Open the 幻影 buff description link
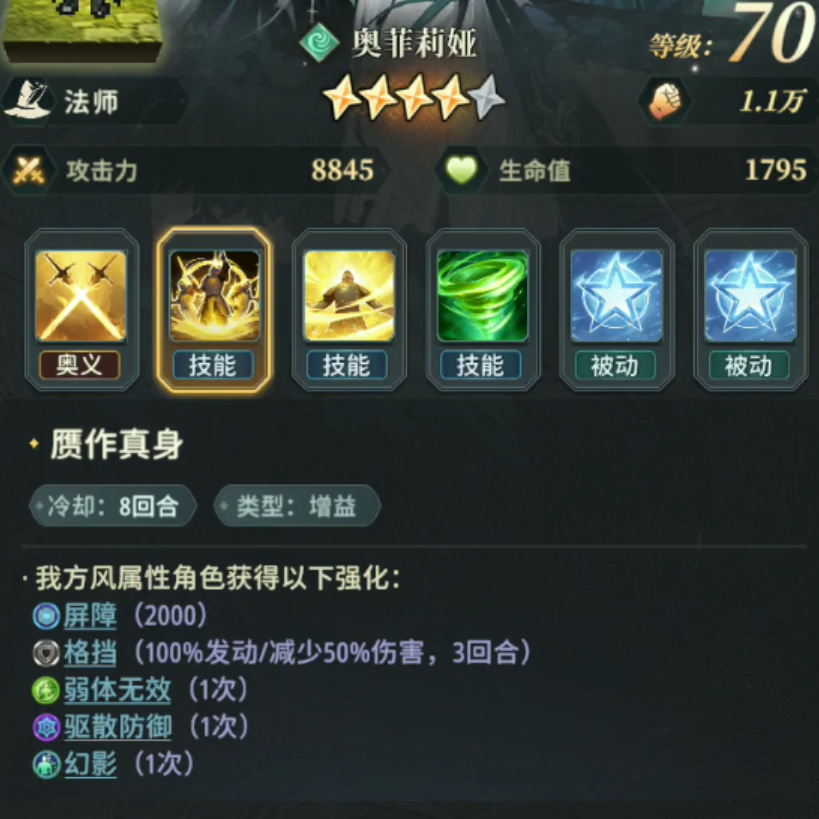This screenshot has width=819, height=819. tap(90, 764)
